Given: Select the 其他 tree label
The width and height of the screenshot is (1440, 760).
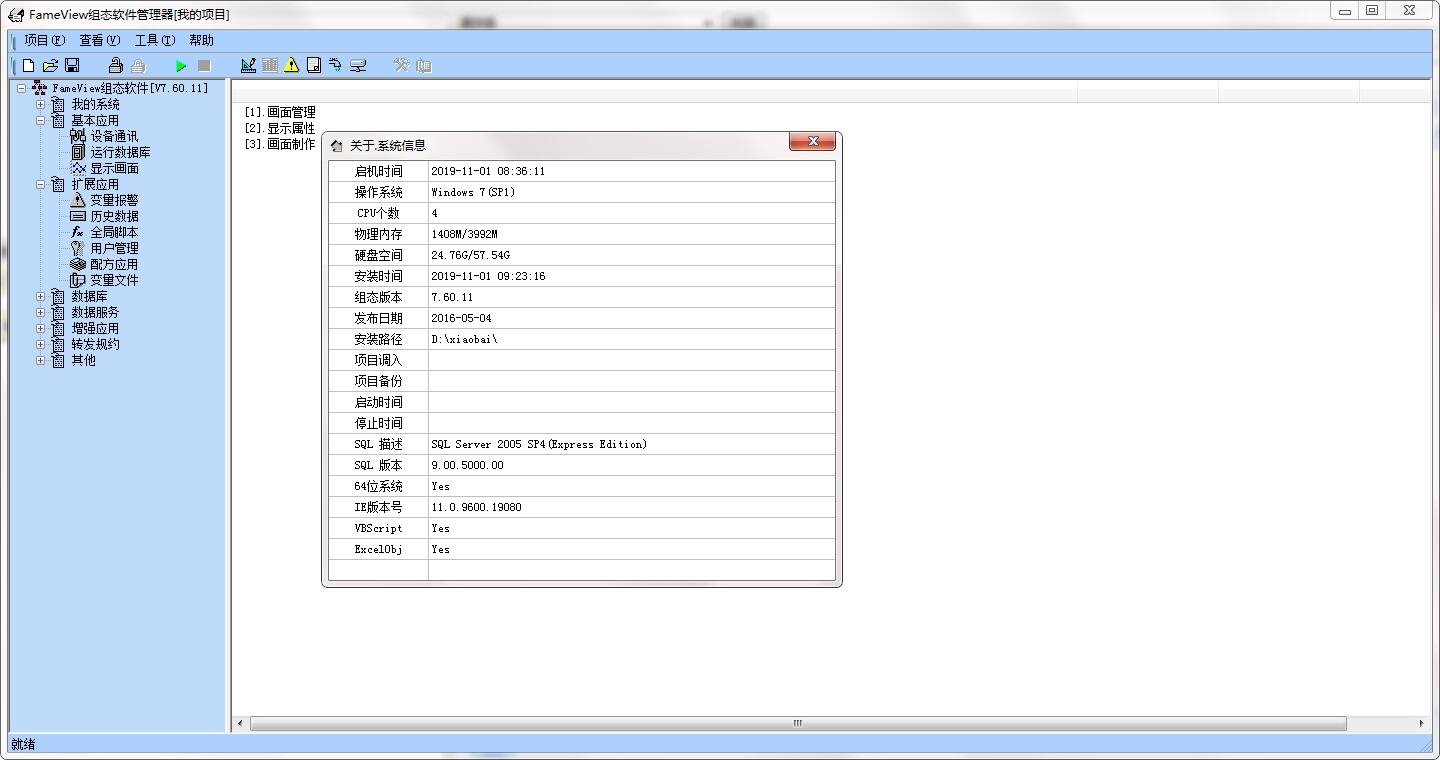Looking at the screenshot, I should coord(83,360).
